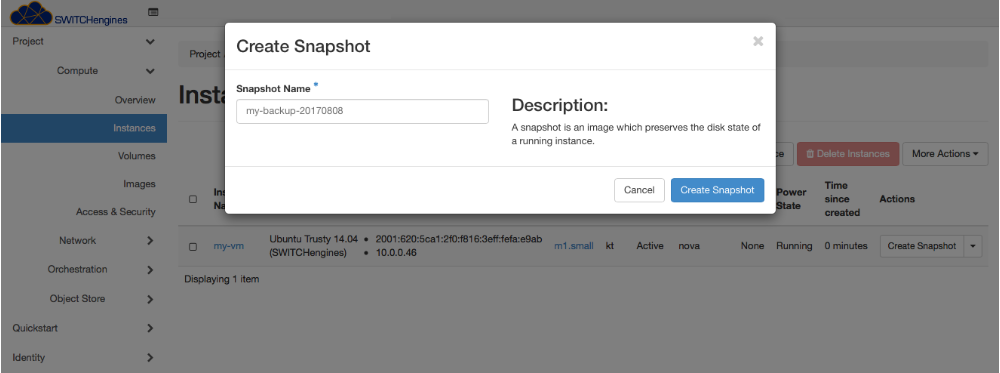Close the Create Snapshot dialog via X
Viewport: 1000px width, 373px height.
click(758, 41)
